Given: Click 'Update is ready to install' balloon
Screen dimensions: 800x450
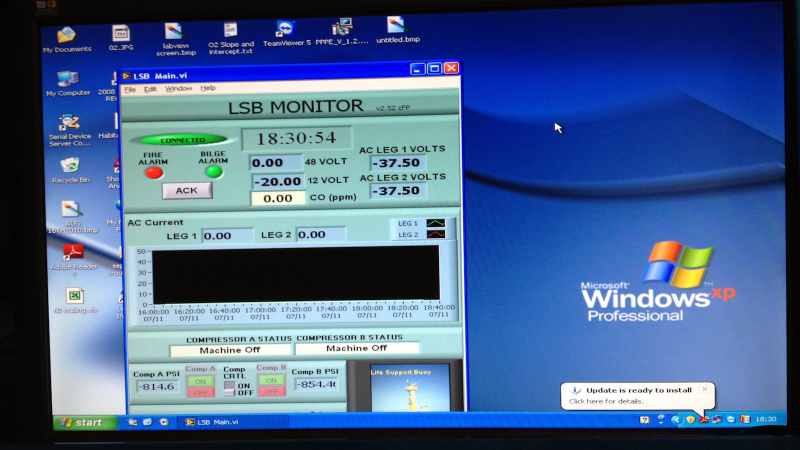Looking at the screenshot, I should coord(638,395).
